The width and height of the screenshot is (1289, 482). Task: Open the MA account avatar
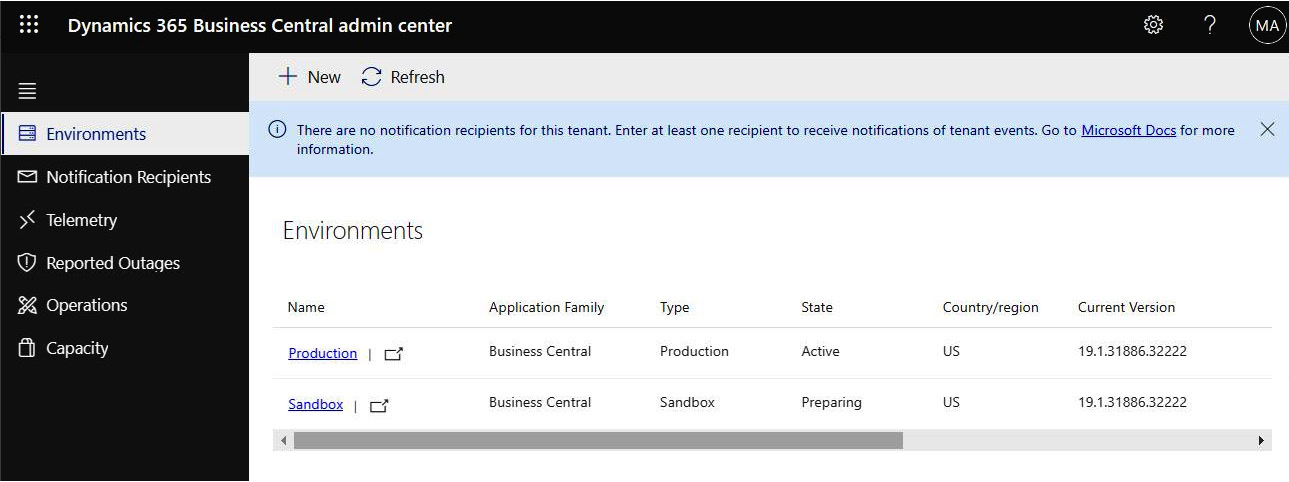pyautogui.click(x=1267, y=26)
